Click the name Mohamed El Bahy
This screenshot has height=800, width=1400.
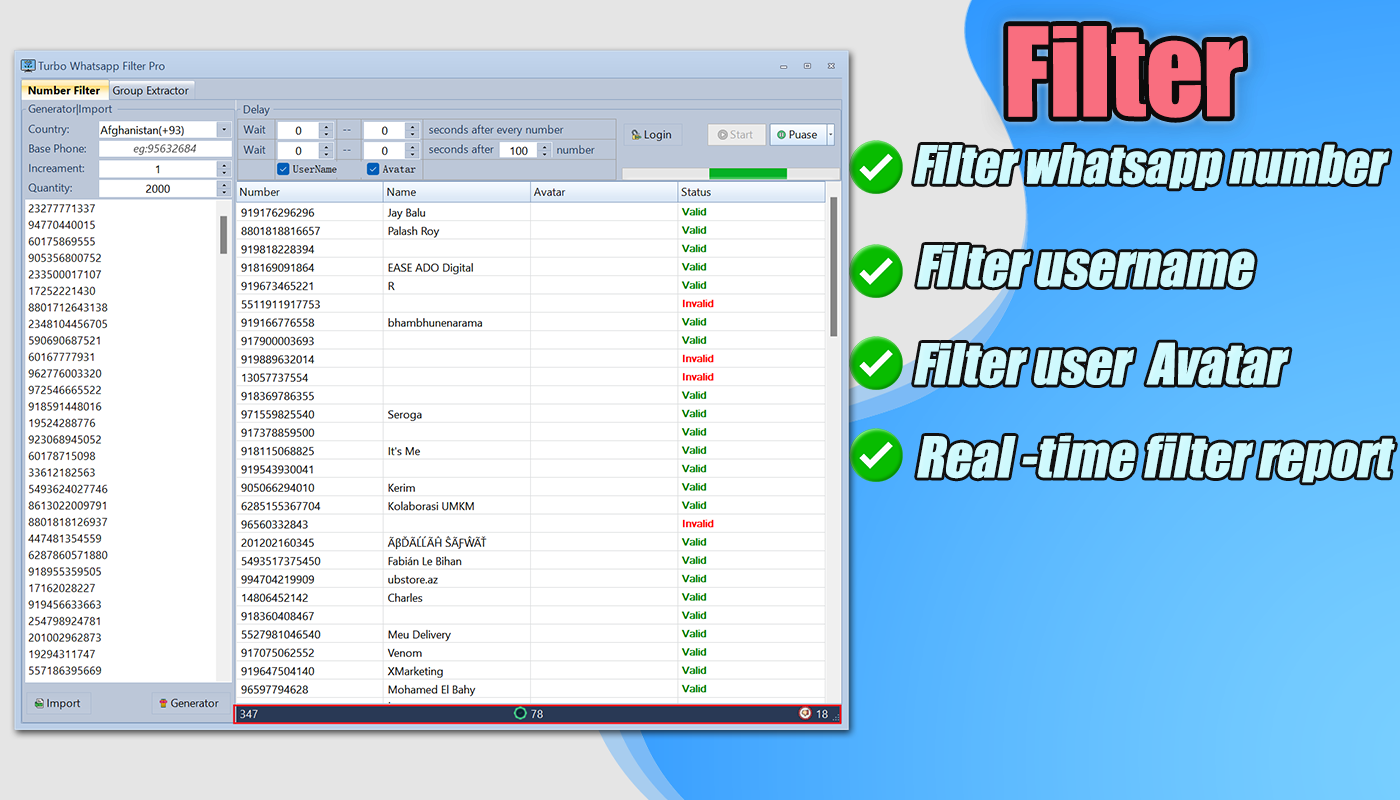tap(431, 690)
